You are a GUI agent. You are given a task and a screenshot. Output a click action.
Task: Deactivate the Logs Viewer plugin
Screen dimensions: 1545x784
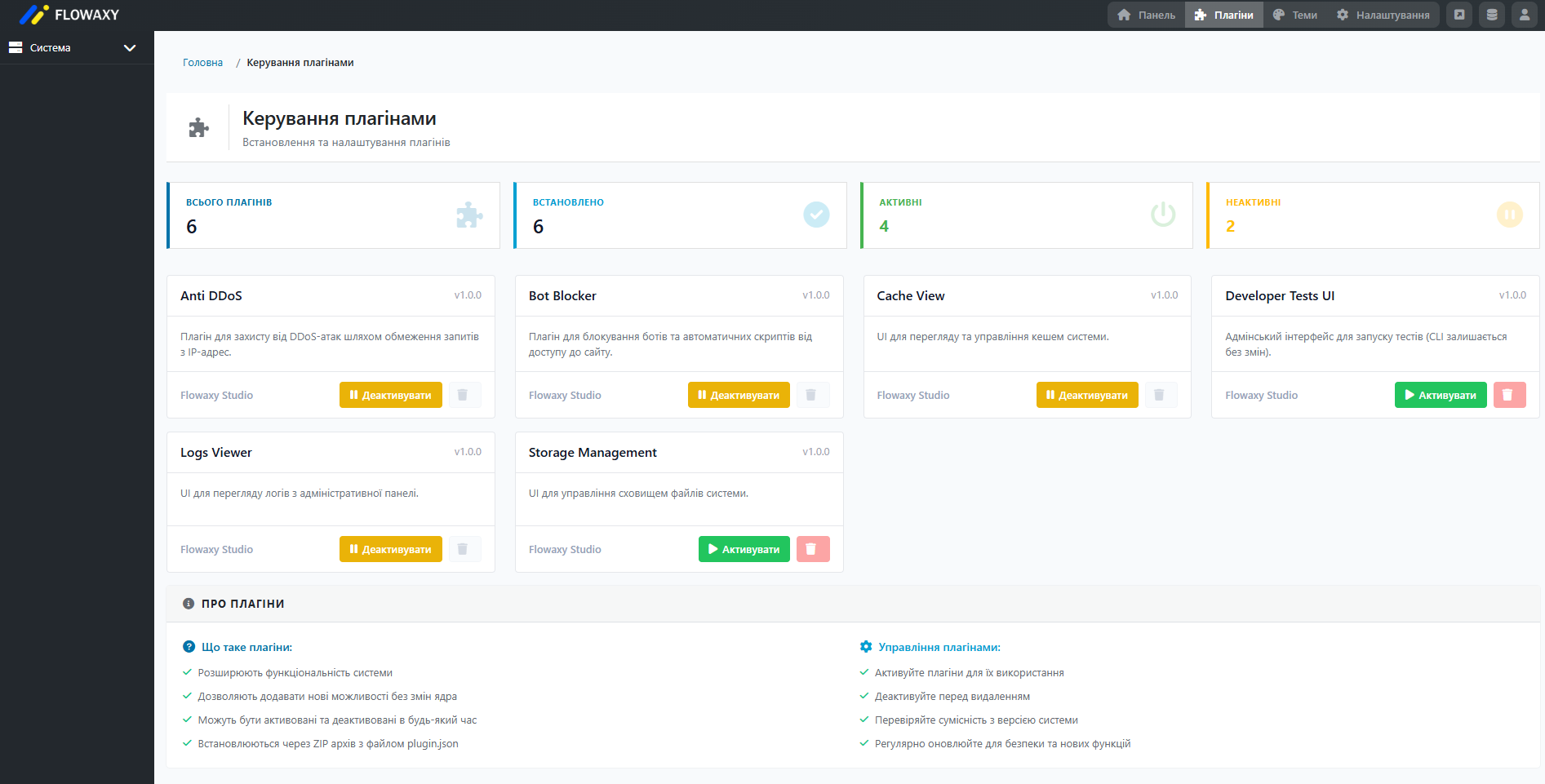[390, 549]
